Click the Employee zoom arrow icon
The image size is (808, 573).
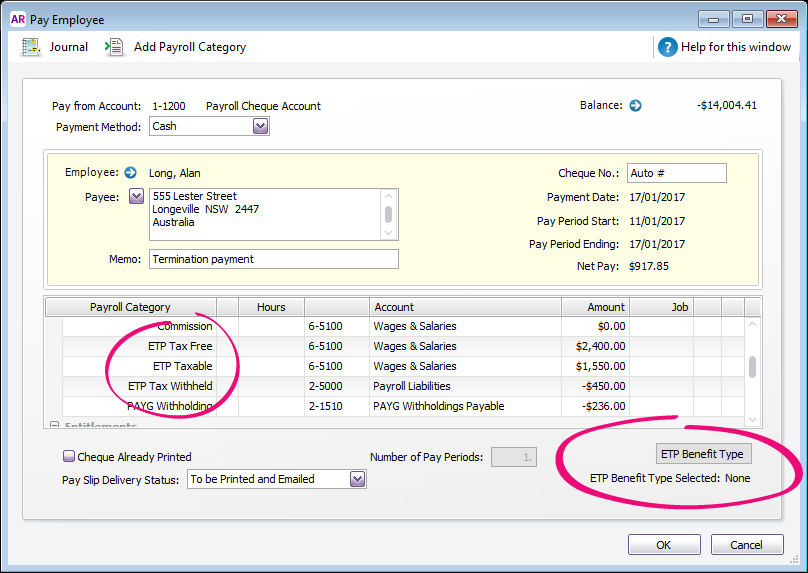(x=130, y=173)
